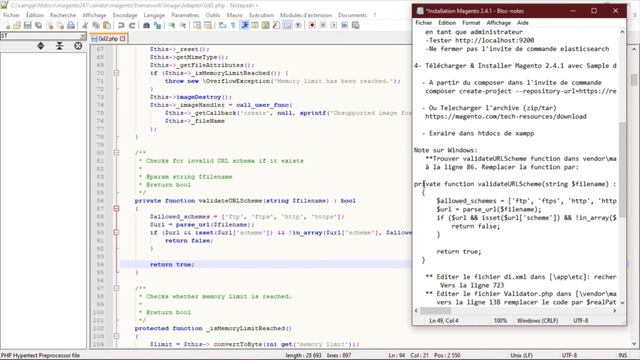Close the Gd2.php tab with its X
This screenshot has width=640, height=360.
pos(123,39)
